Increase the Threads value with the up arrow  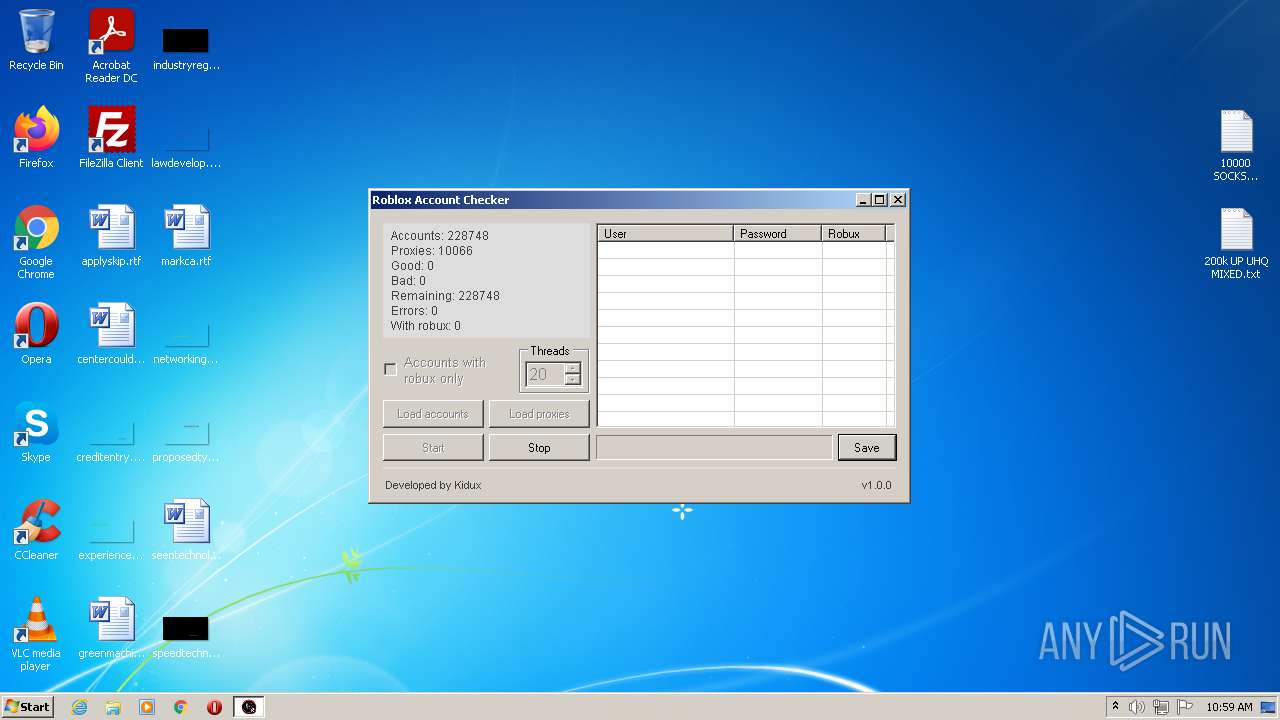572,368
